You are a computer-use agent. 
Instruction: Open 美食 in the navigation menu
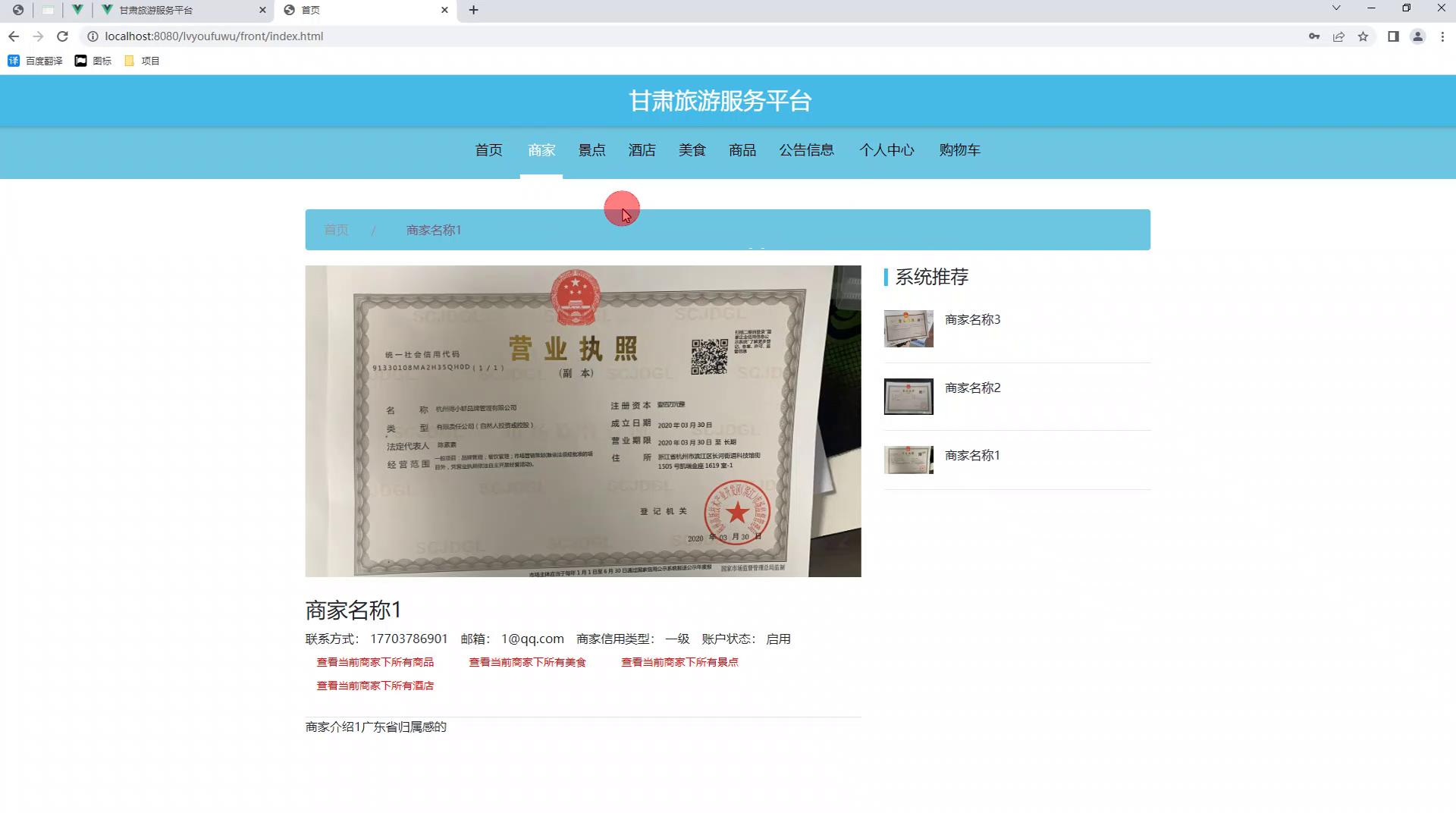click(692, 150)
